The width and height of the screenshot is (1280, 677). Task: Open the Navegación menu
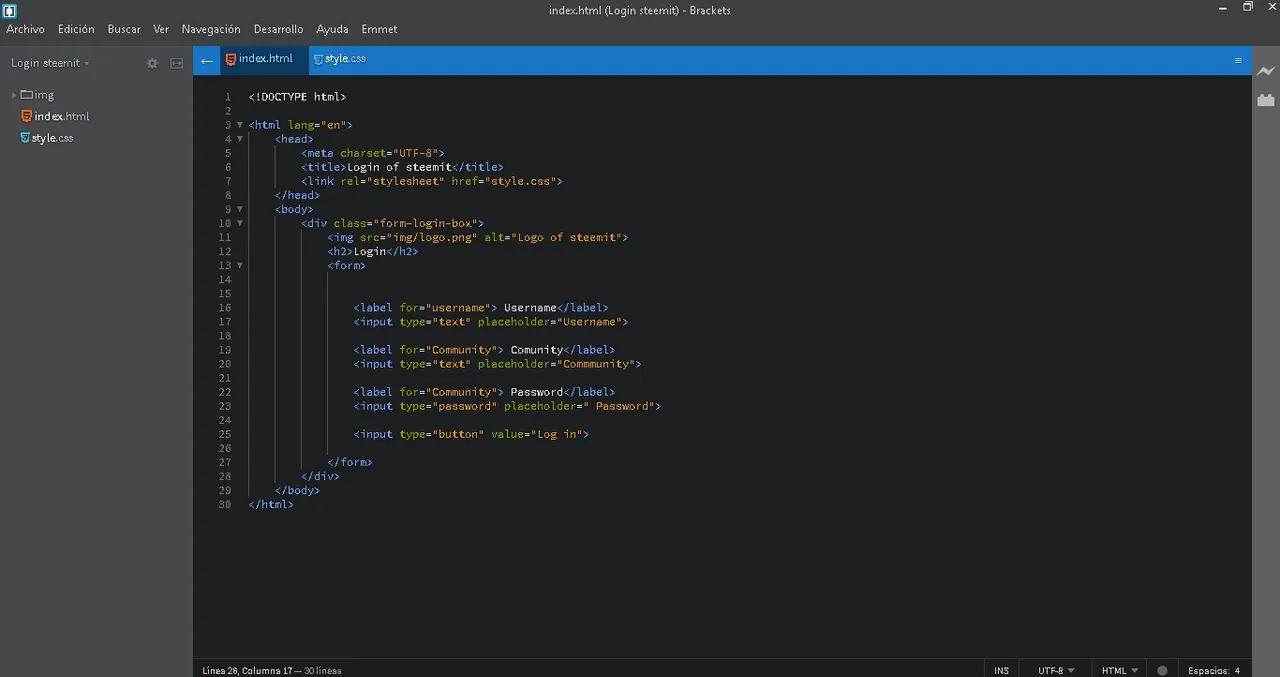click(211, 29)
